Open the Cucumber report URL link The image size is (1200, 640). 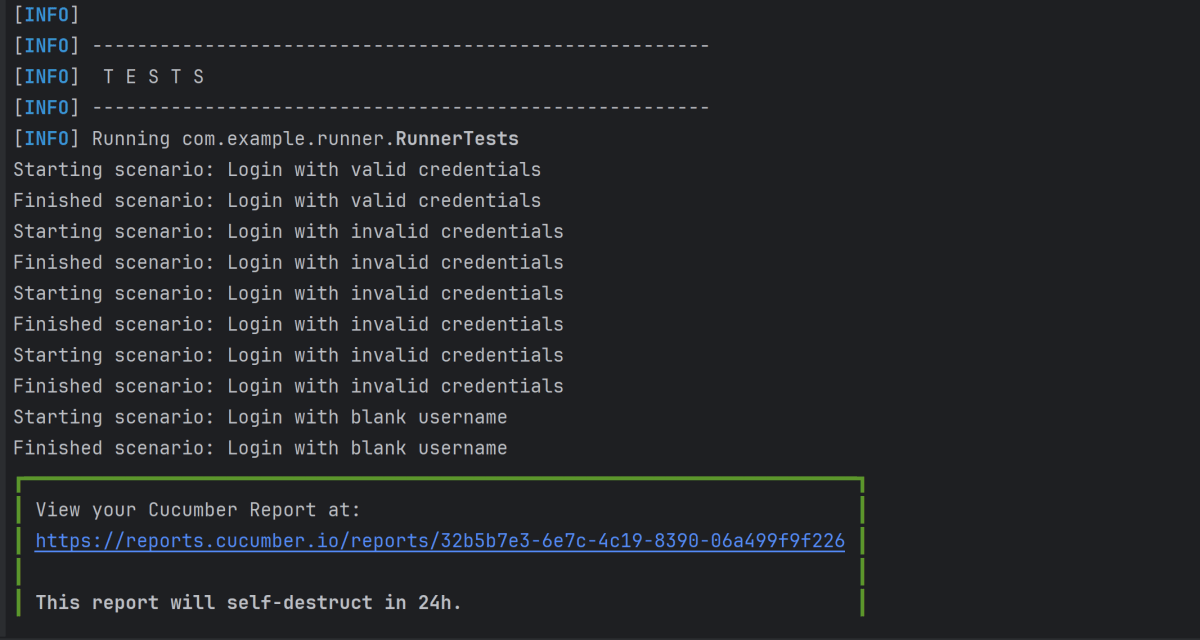point(300,541)
